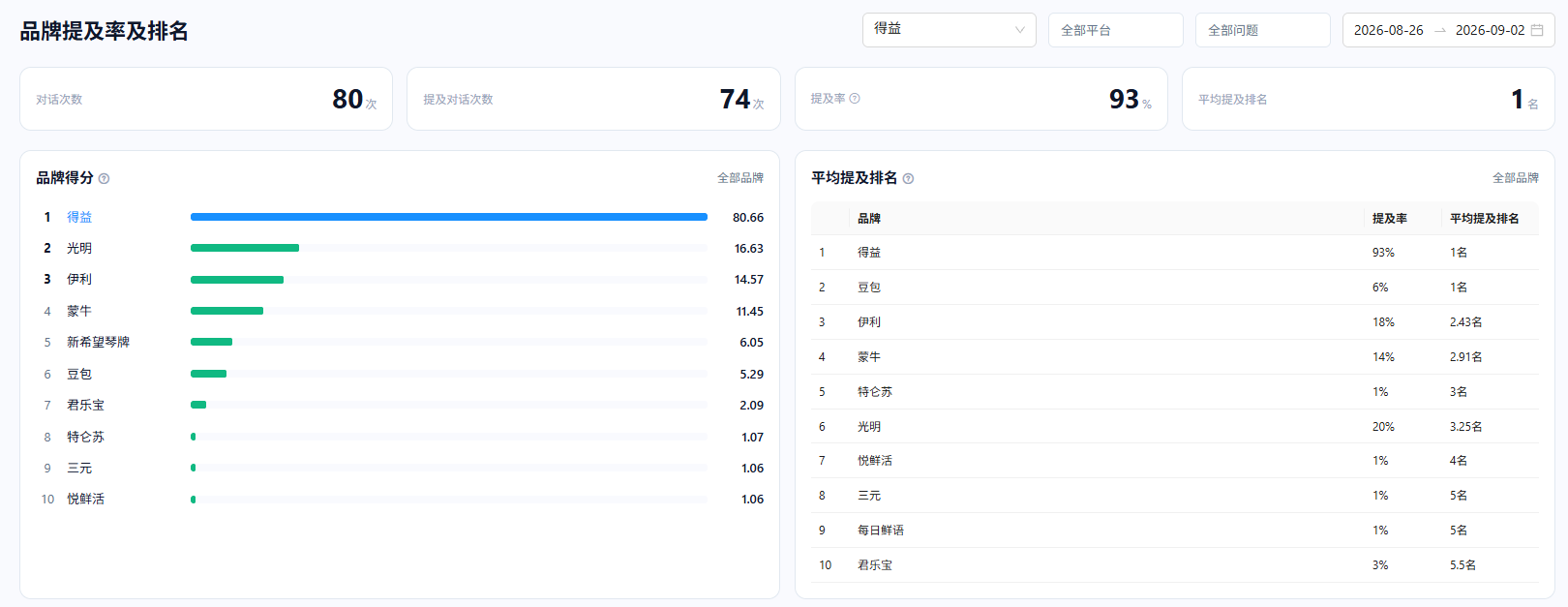The image size is (1568, 607).
Task: Click 悦鲜活 row in the ranking table
Action: coord(1175,461)
